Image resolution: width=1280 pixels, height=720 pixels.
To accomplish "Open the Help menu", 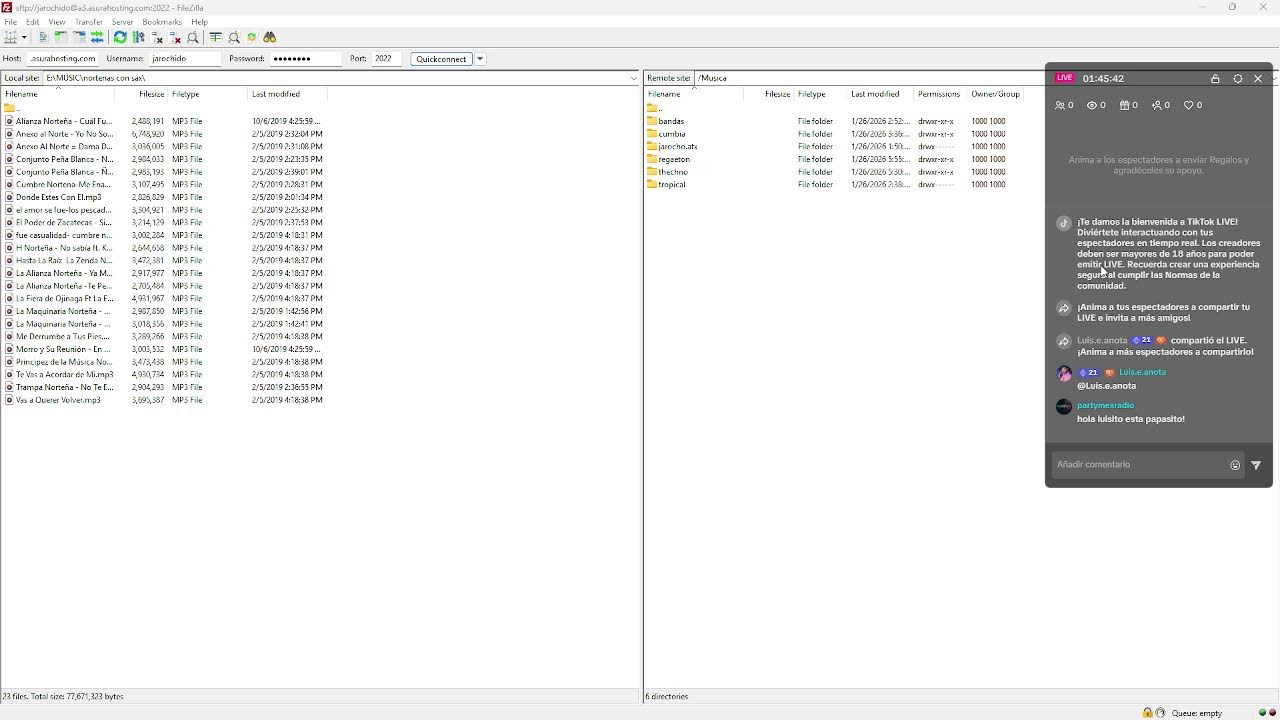I will coord(199,22).
